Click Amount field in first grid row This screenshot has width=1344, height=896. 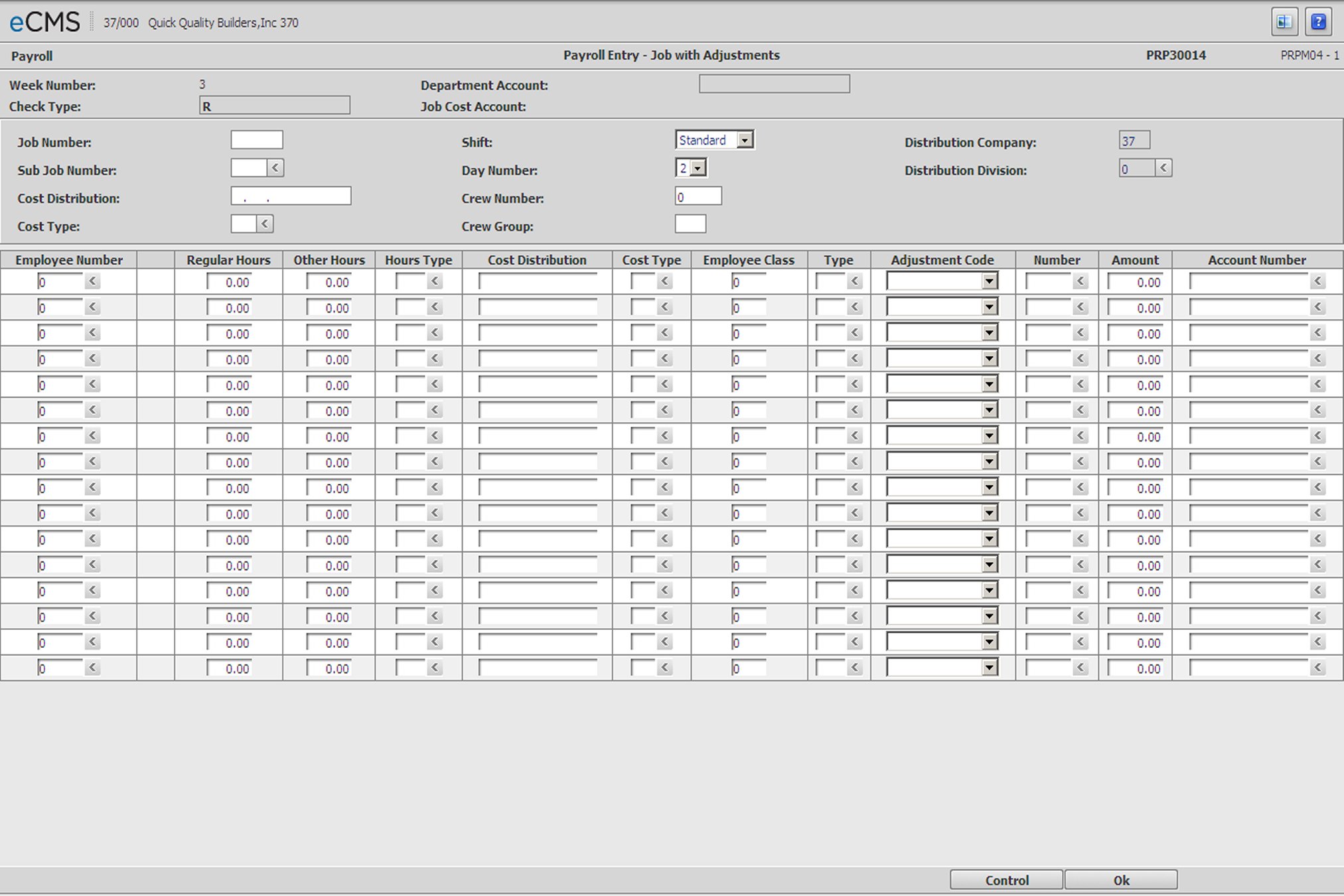[x=1136, y=282]
